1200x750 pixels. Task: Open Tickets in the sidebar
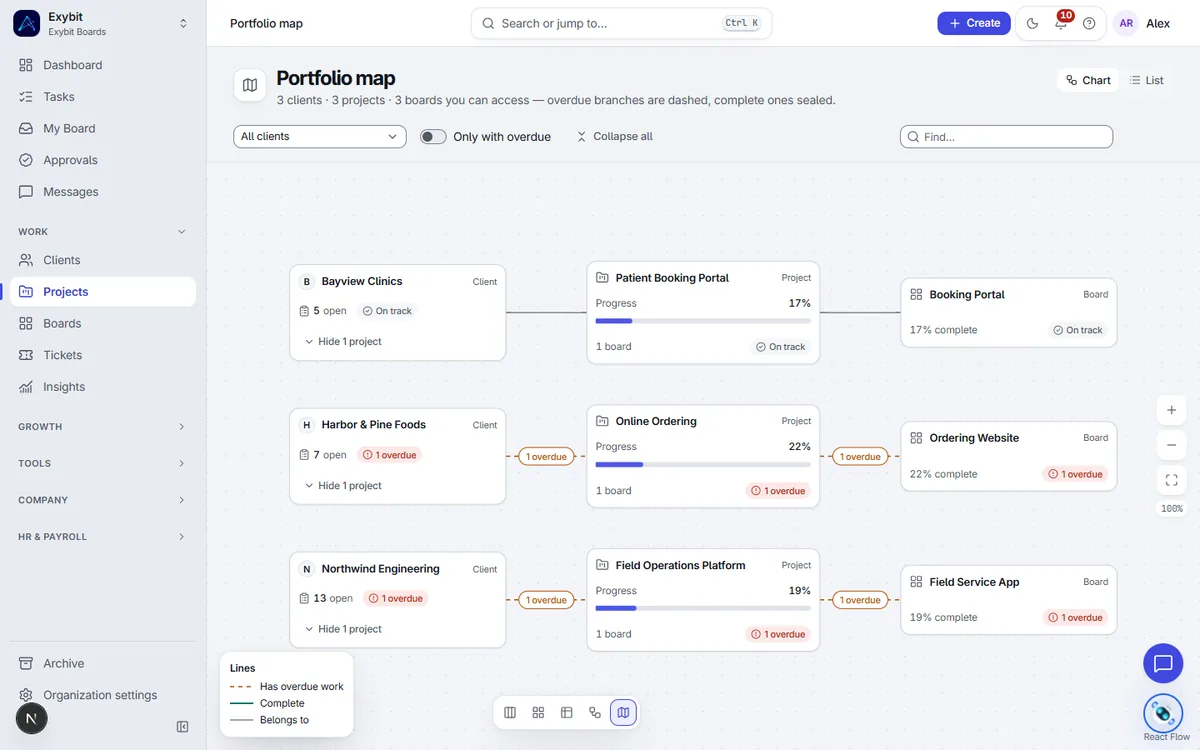(103, 355)
